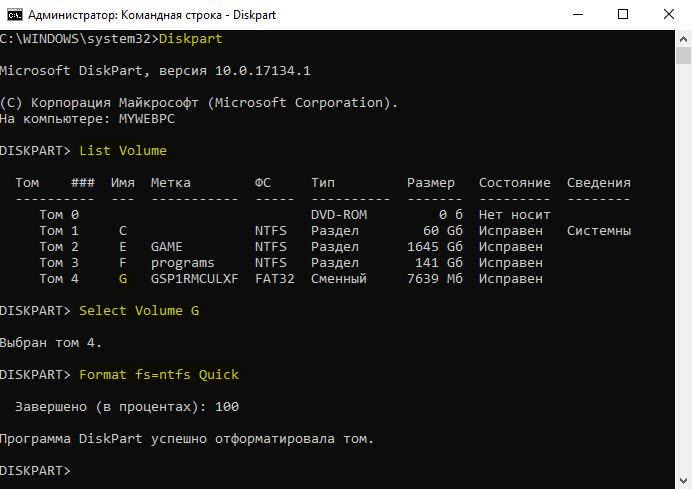Click the 'Том 2' GAME volume row
The width and height of the screenshot is (692, 489).
pyautogui.click(x=291, y=247)
